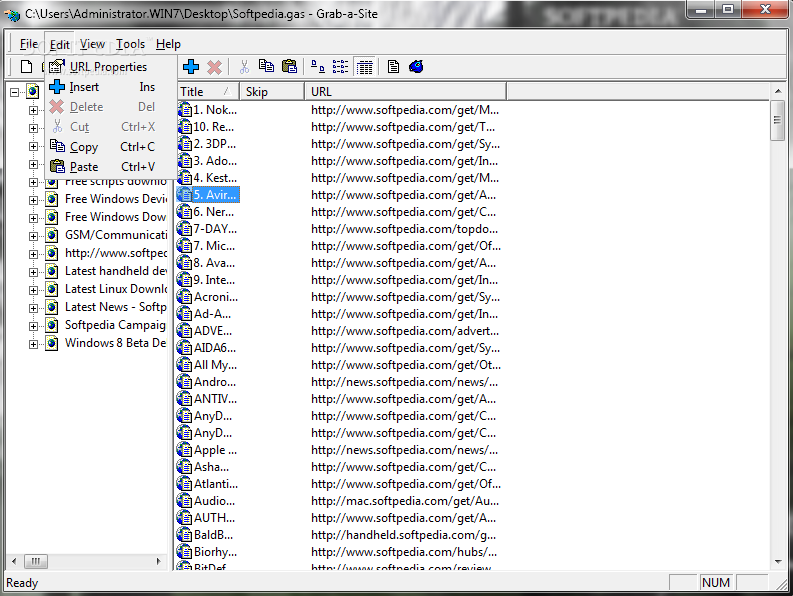Click the URL Properties menu icon

pos(57,66)
